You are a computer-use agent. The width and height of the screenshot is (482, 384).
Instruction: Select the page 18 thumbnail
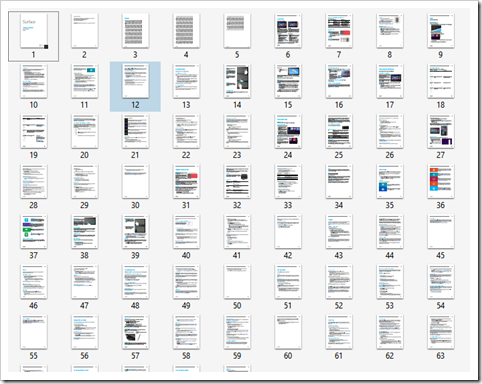441,81
